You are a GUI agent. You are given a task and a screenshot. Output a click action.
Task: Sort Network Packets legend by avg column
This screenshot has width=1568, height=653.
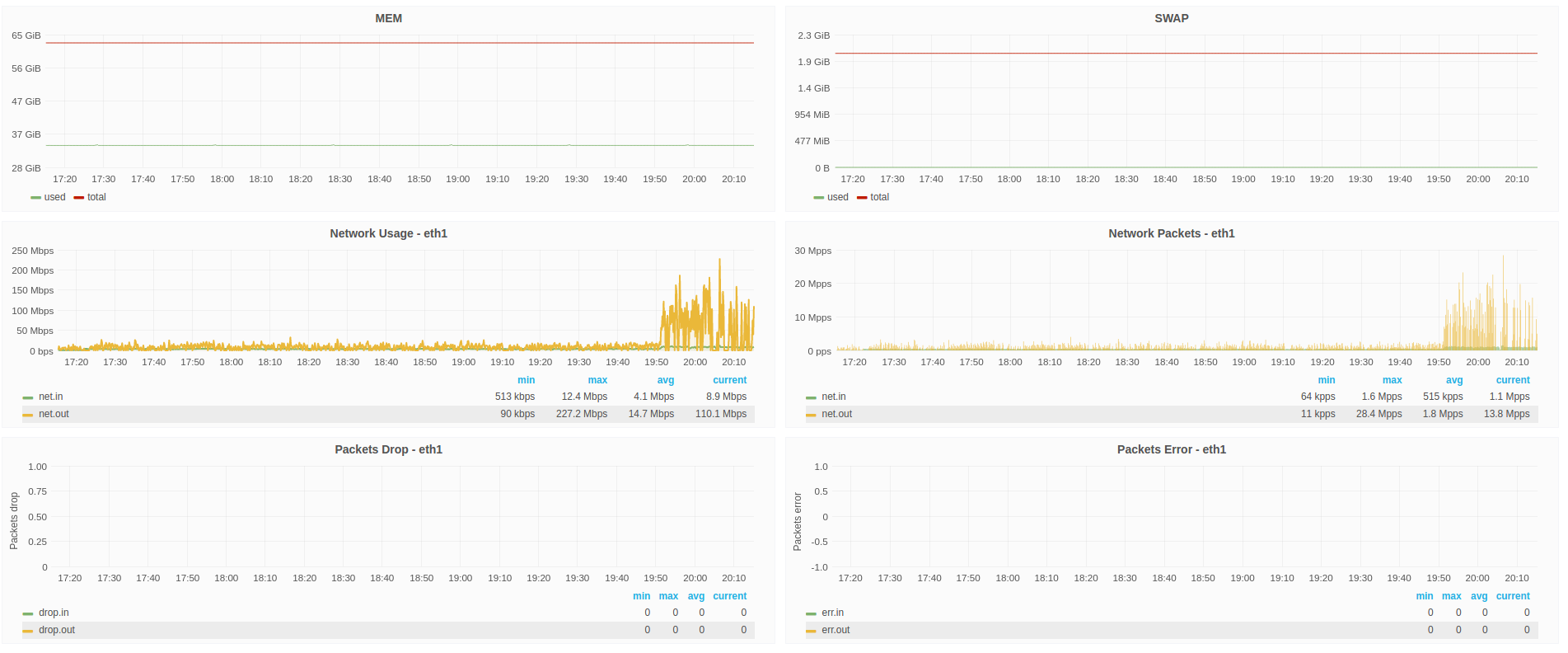(1454, 380)
